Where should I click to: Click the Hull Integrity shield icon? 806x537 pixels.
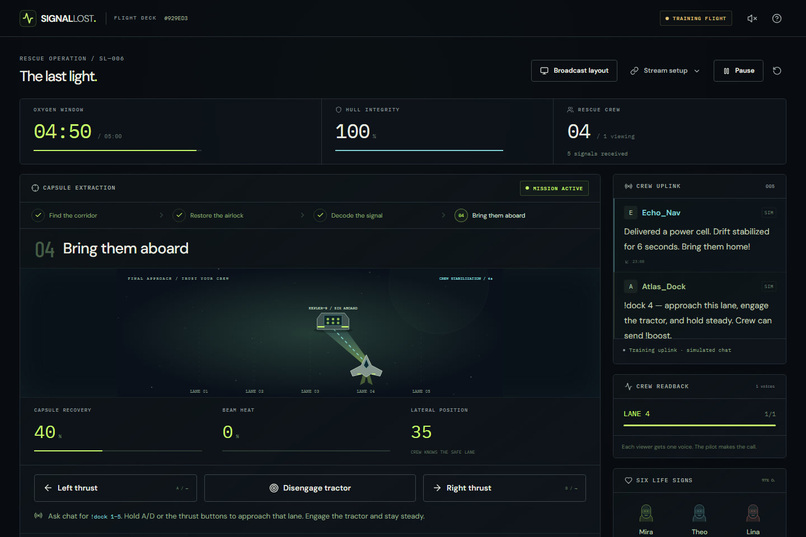(x=338, y=109)
